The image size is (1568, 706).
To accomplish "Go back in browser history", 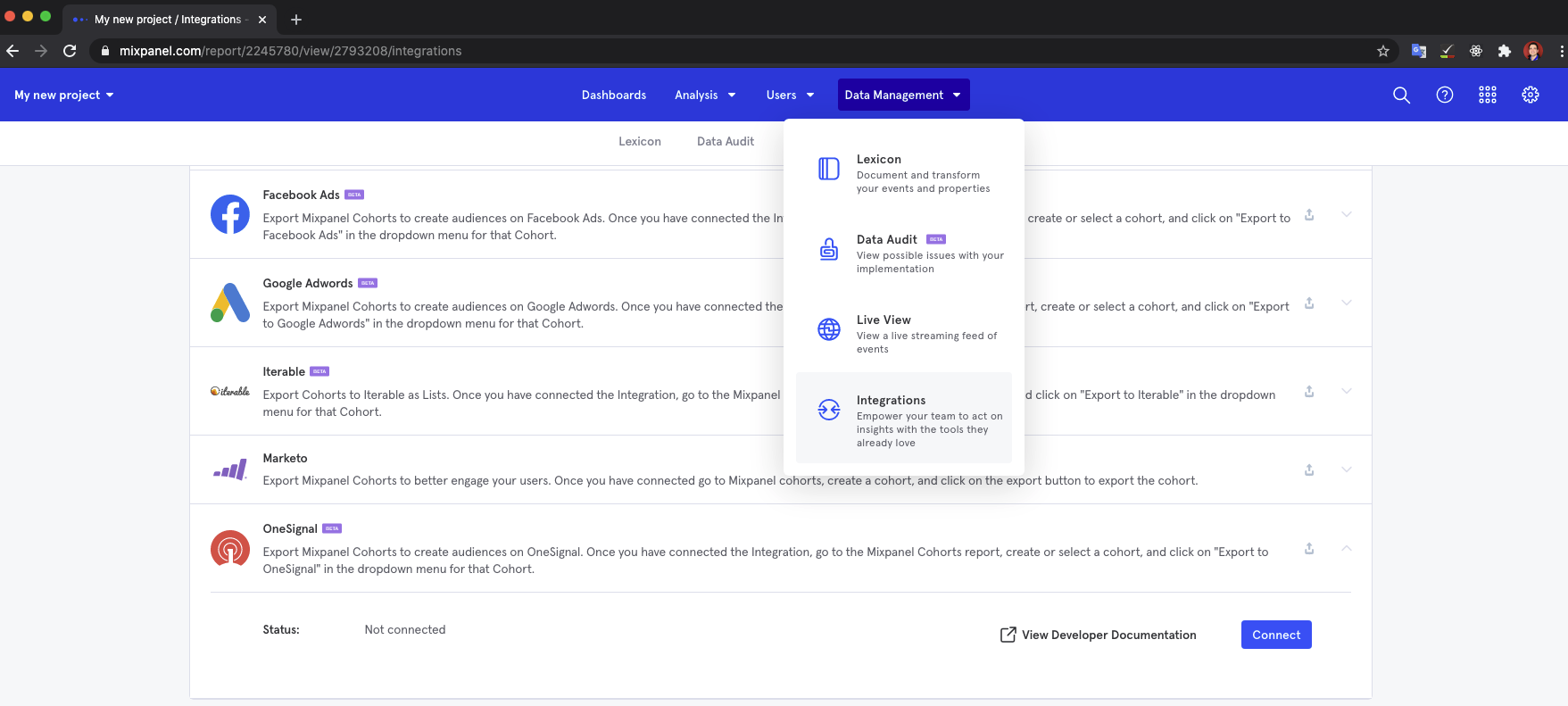I will 12,51.
